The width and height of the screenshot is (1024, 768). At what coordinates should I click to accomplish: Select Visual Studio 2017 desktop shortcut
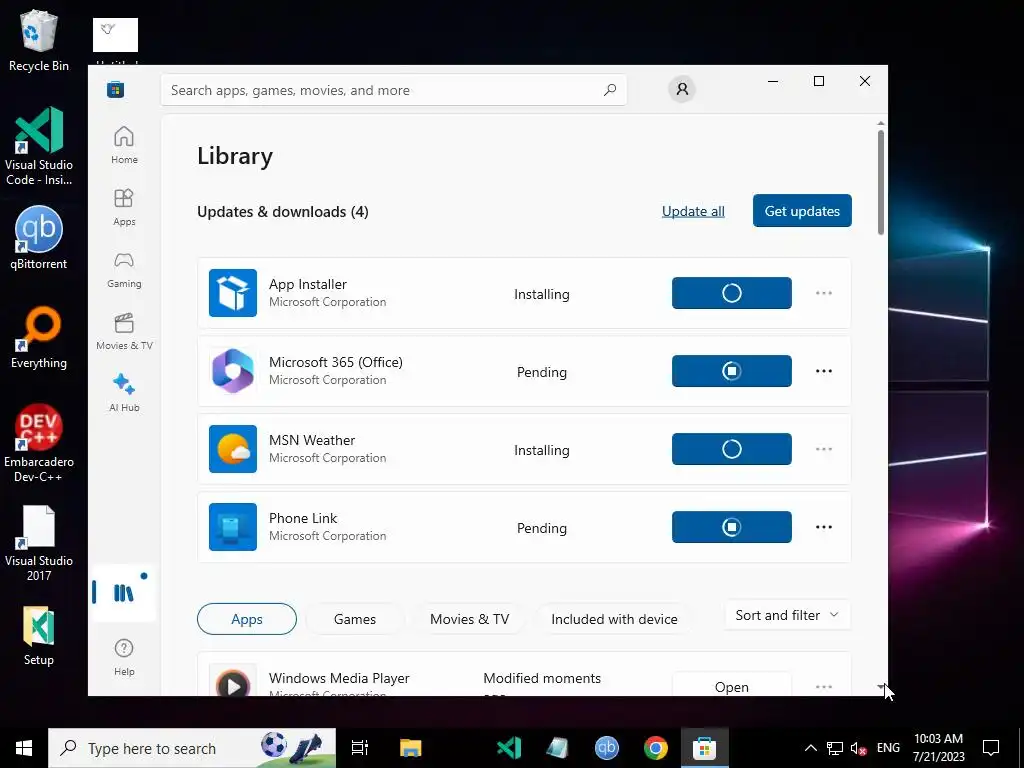[39, 543]
